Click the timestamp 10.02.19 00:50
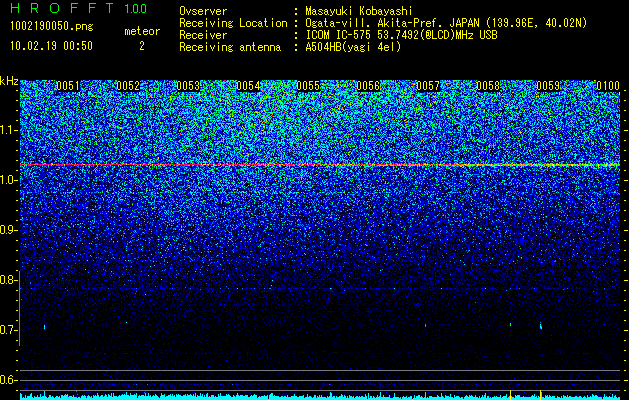Viewport: 629px width, 400px height. (51, 46)
